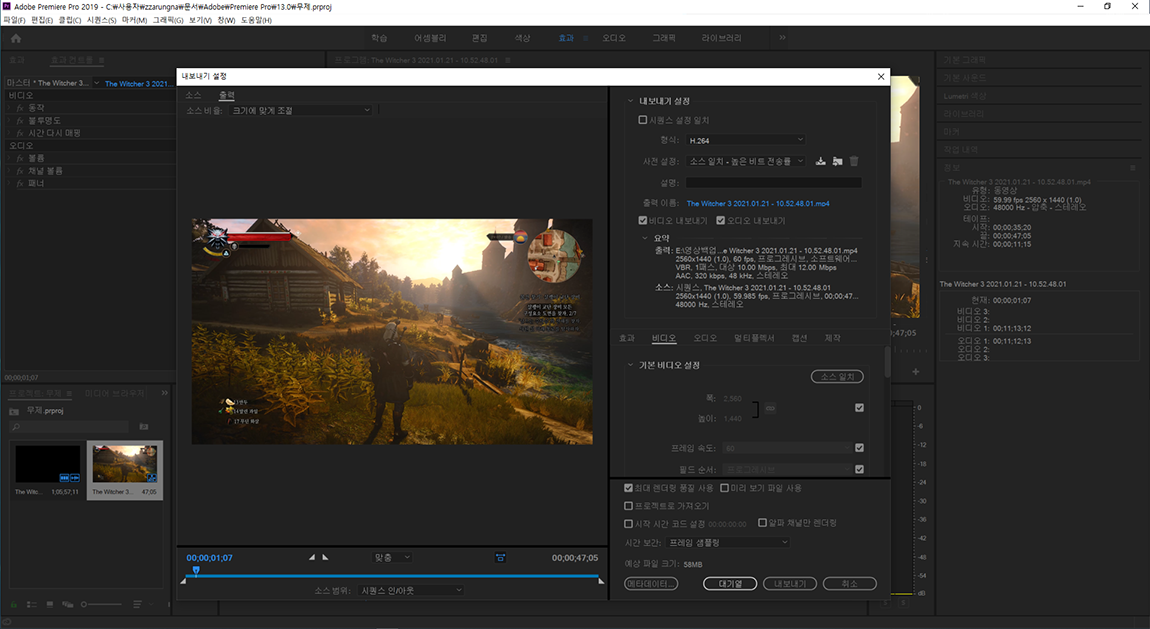The height and width of the screenshot is (629, 1150).
Task: Open the 형식 H.264 format dropdown
Action: 746,140
